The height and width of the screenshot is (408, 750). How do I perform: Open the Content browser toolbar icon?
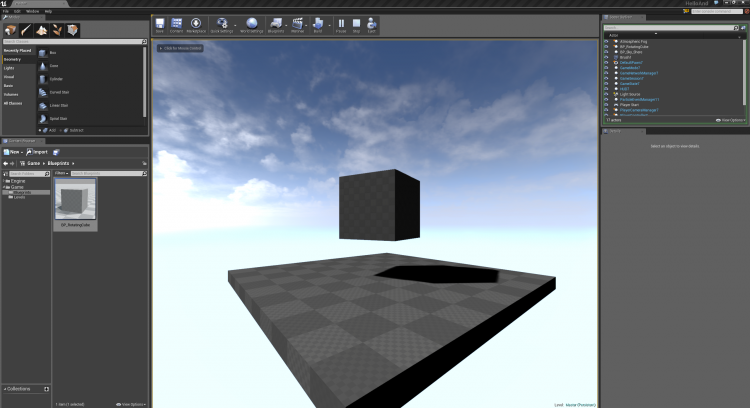[x=176, y=25]
